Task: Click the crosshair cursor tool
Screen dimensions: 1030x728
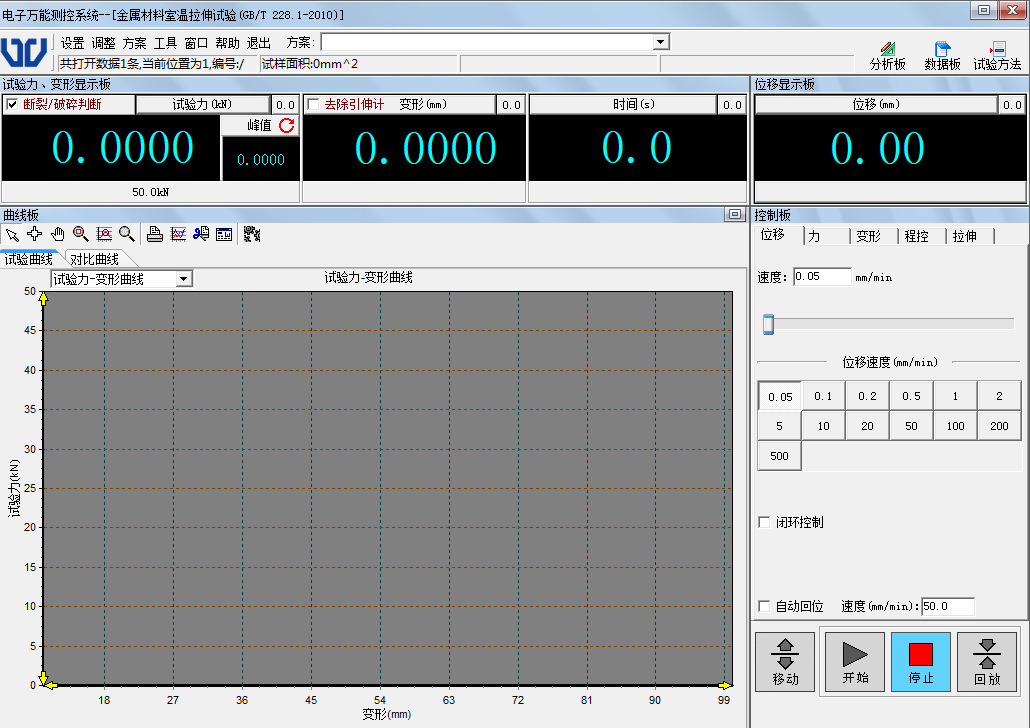Action: point(35,234)
